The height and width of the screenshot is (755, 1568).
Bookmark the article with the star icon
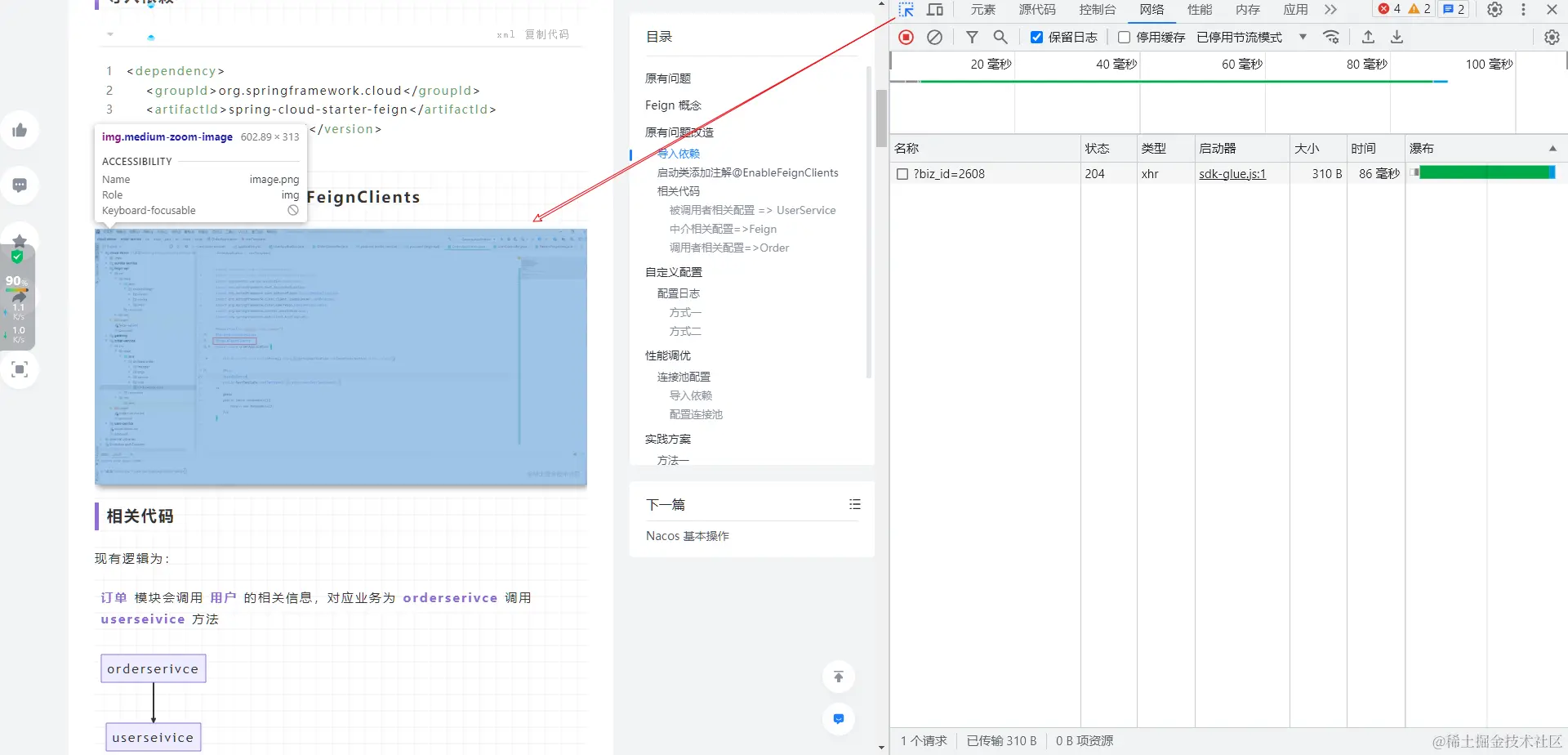point(20,240)
